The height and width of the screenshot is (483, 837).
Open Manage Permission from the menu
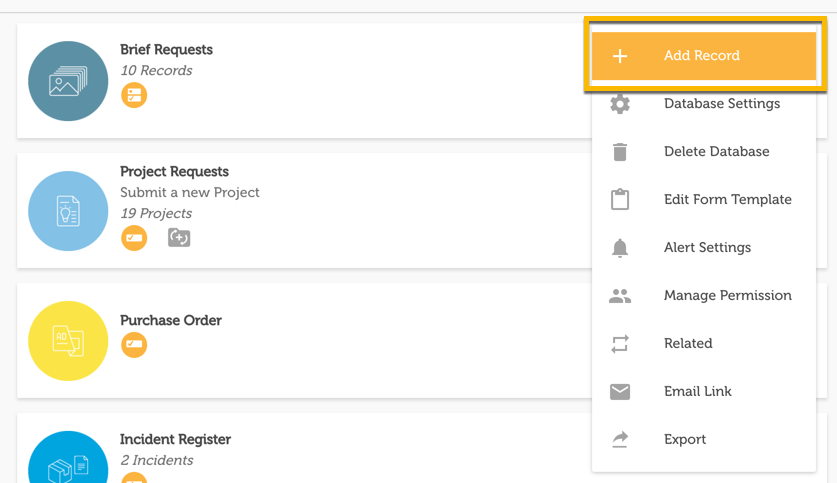point(727,296)
